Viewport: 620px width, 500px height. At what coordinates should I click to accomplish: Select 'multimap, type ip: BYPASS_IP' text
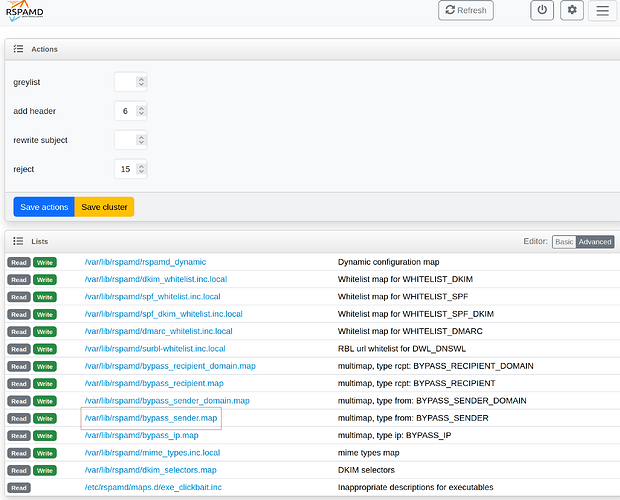(x=394, y=436)
